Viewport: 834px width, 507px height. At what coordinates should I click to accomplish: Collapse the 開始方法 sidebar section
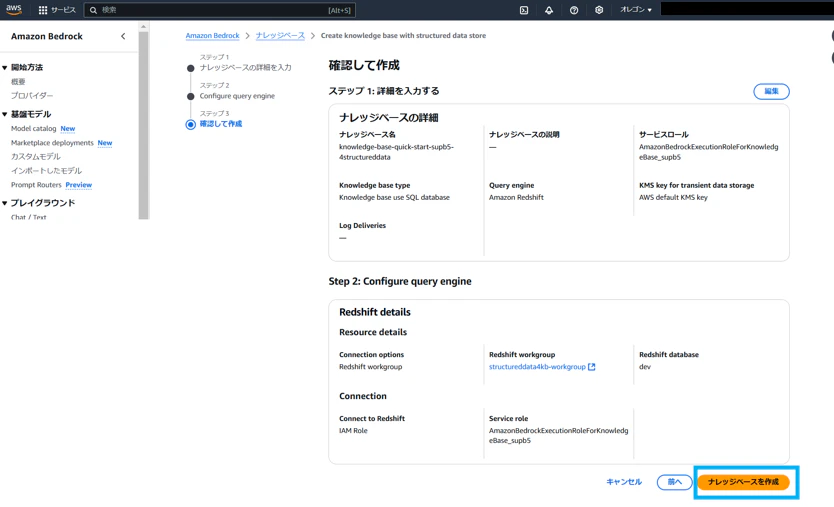5,68
